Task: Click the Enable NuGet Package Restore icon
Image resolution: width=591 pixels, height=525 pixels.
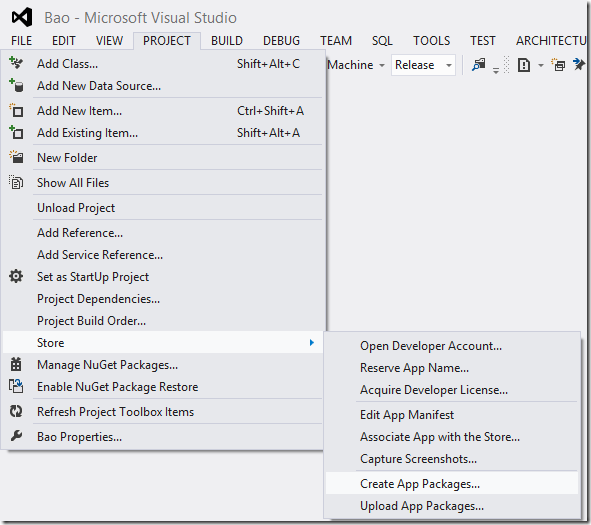Action: point(16,386)
